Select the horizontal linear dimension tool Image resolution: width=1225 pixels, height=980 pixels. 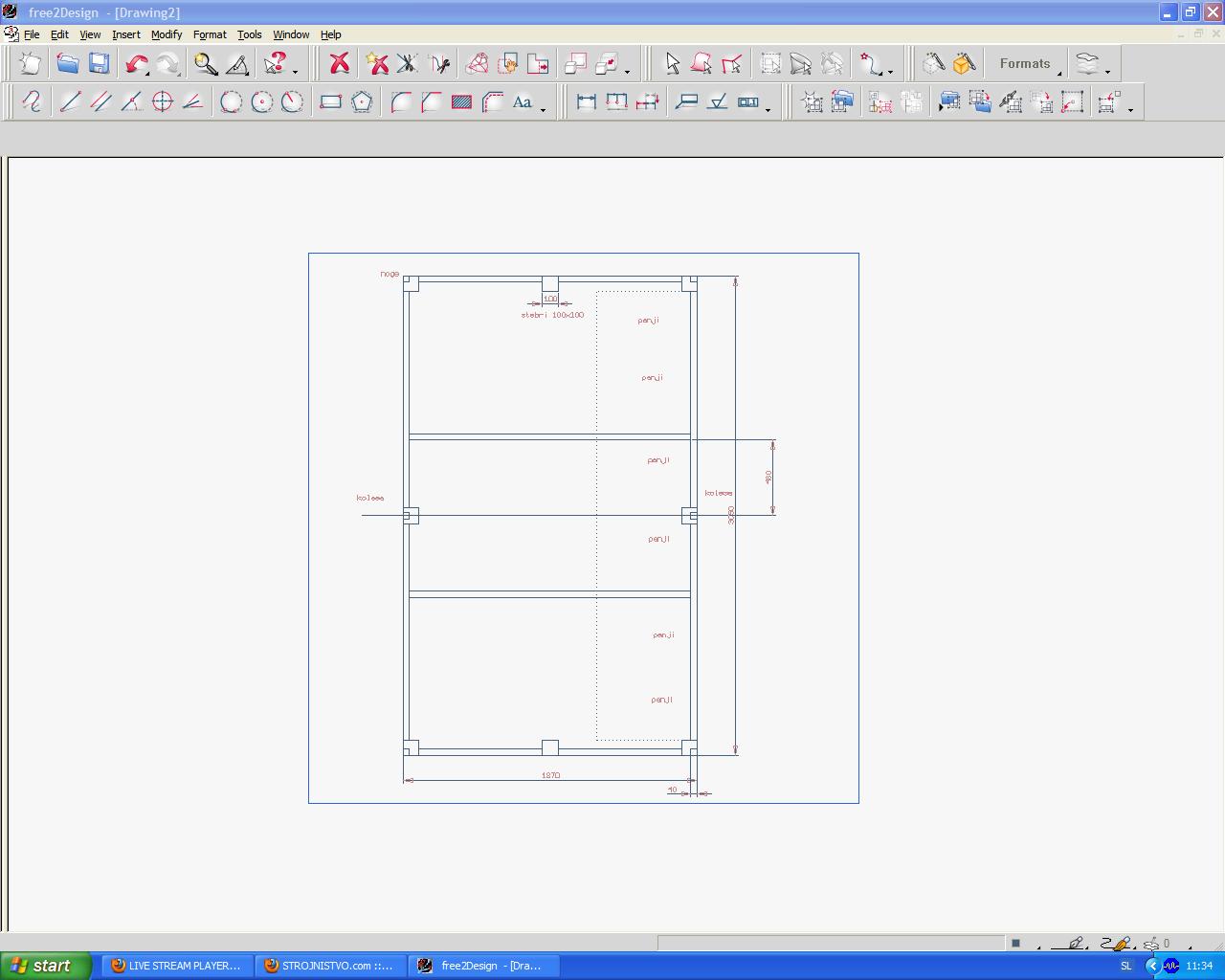pos(586,101)
